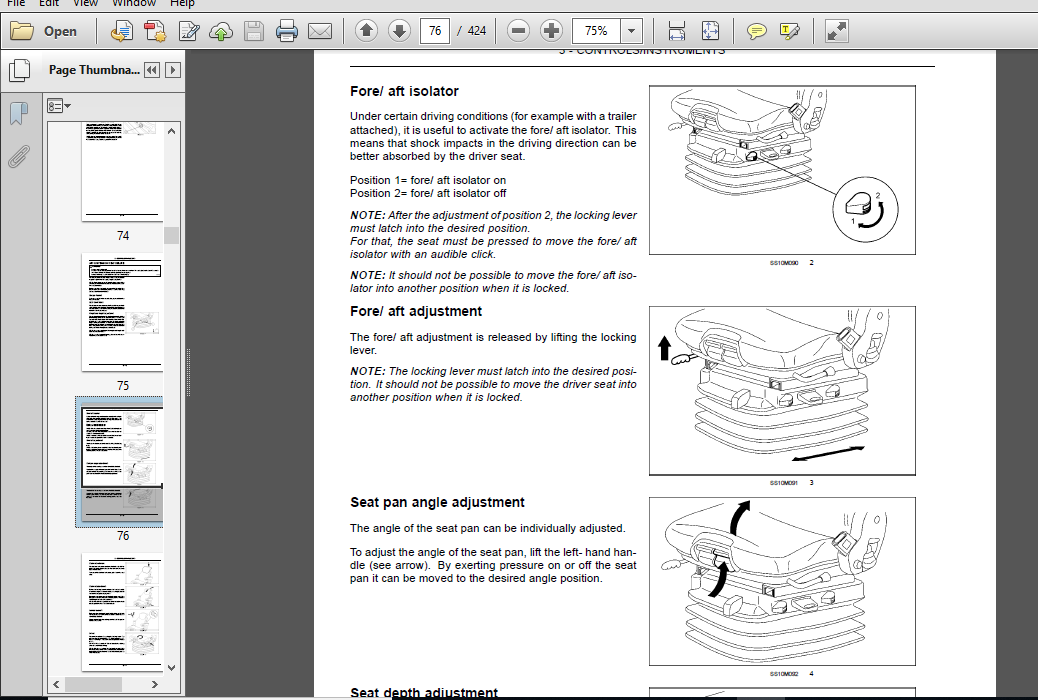
Task: Zoom out with the minus button
Action: [x=518, y=31]
